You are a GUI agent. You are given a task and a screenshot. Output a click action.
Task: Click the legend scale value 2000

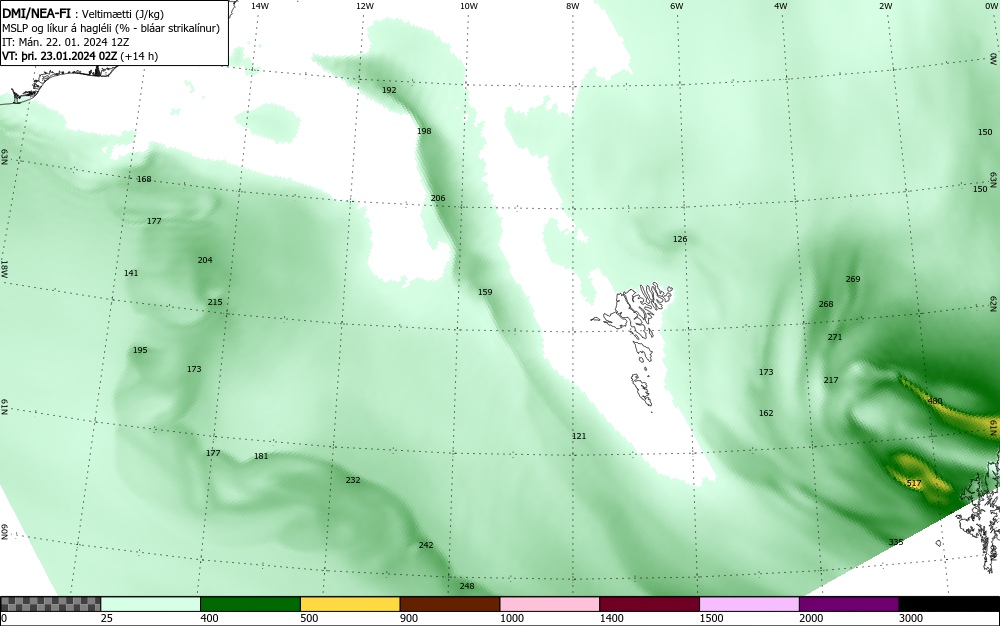(811, 618)
